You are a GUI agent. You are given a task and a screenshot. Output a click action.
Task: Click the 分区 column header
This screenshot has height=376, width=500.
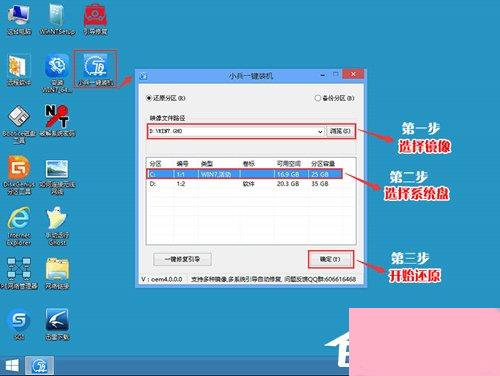[x=155, y=164]
